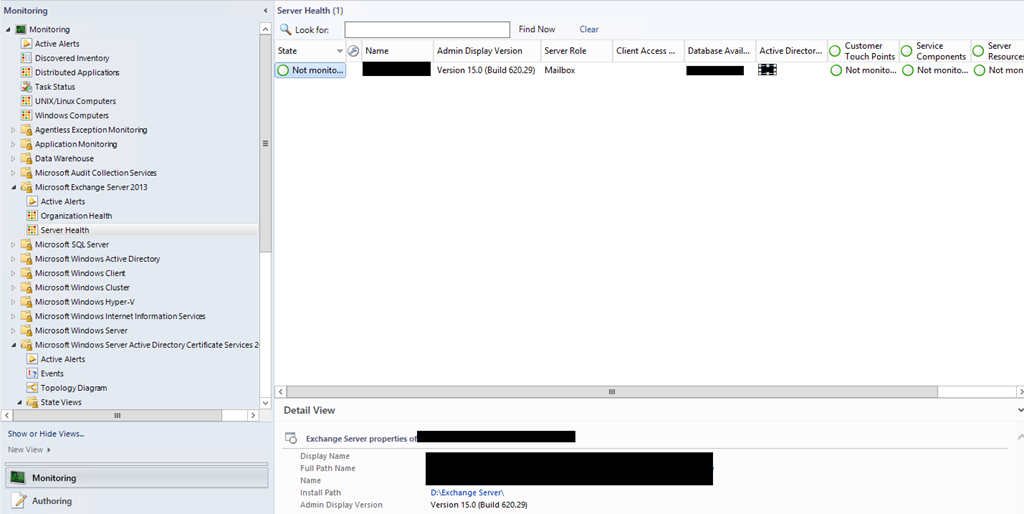The image size is (1024, 514).
Task: Click the Find Now button
Action: click(x=537, y=30)
